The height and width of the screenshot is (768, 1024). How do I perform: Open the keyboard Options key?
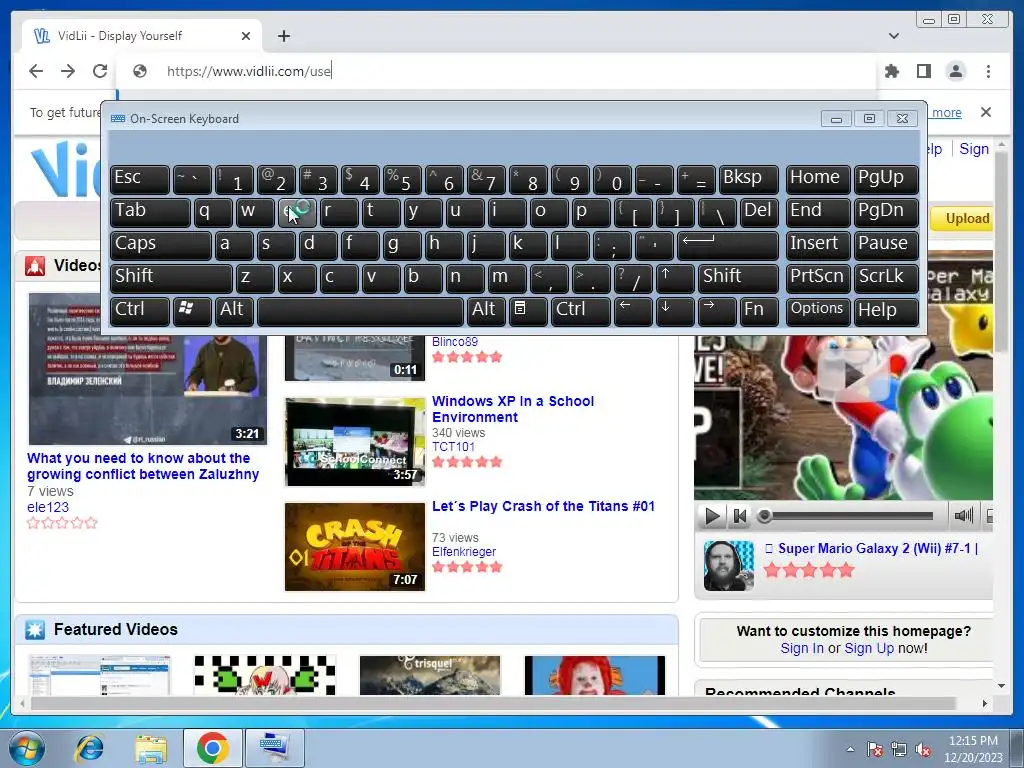pos(817,310)
